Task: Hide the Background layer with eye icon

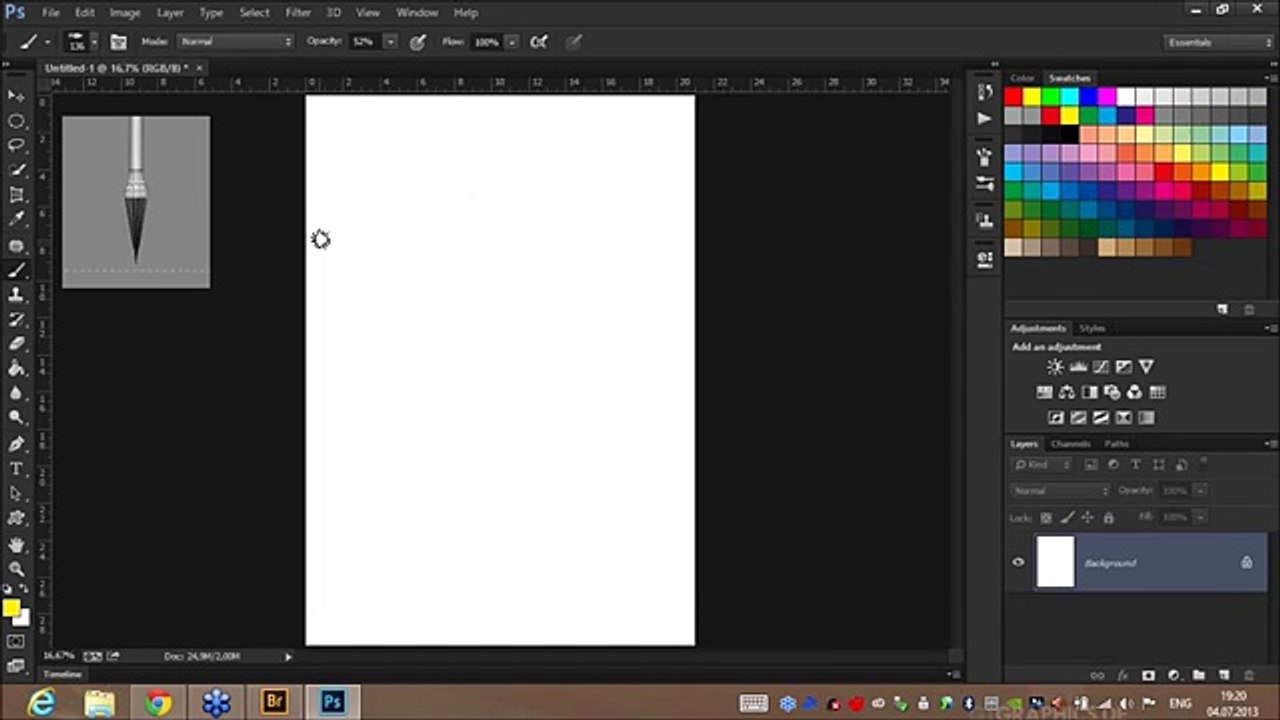Action: point(1018,562)
